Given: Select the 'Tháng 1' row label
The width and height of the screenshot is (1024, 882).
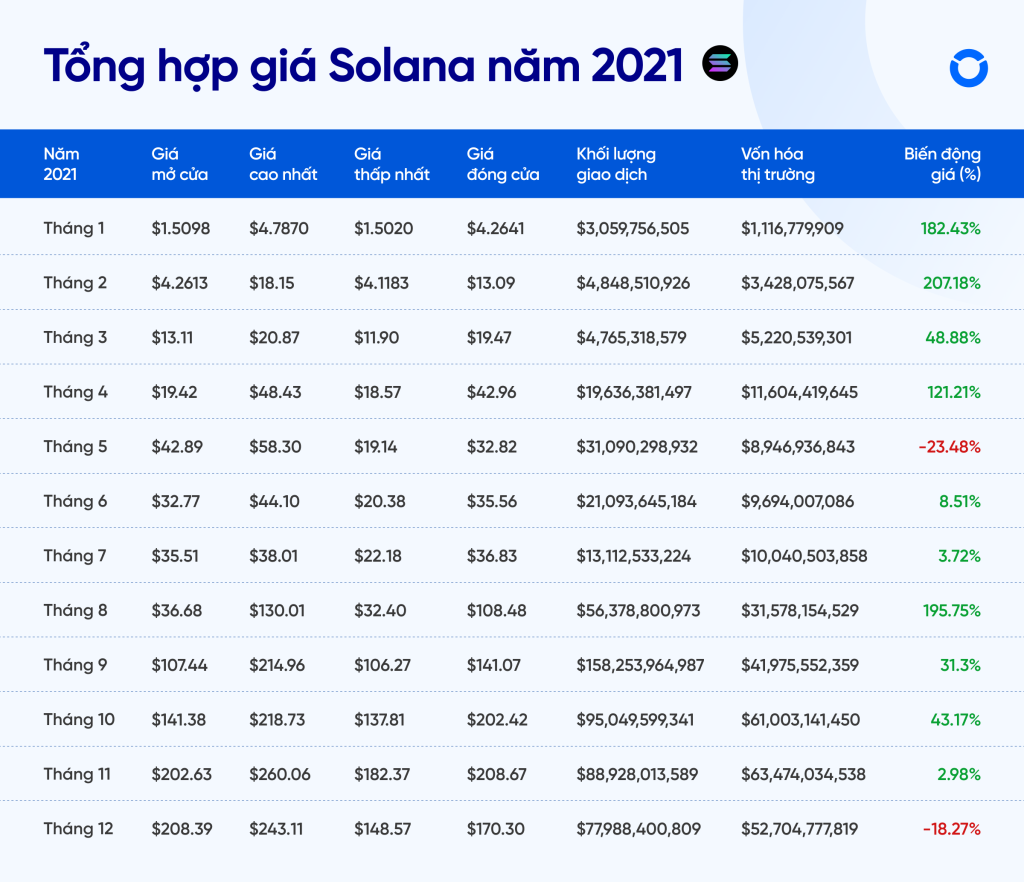Looking at the screenshot, I should point(74,228).
